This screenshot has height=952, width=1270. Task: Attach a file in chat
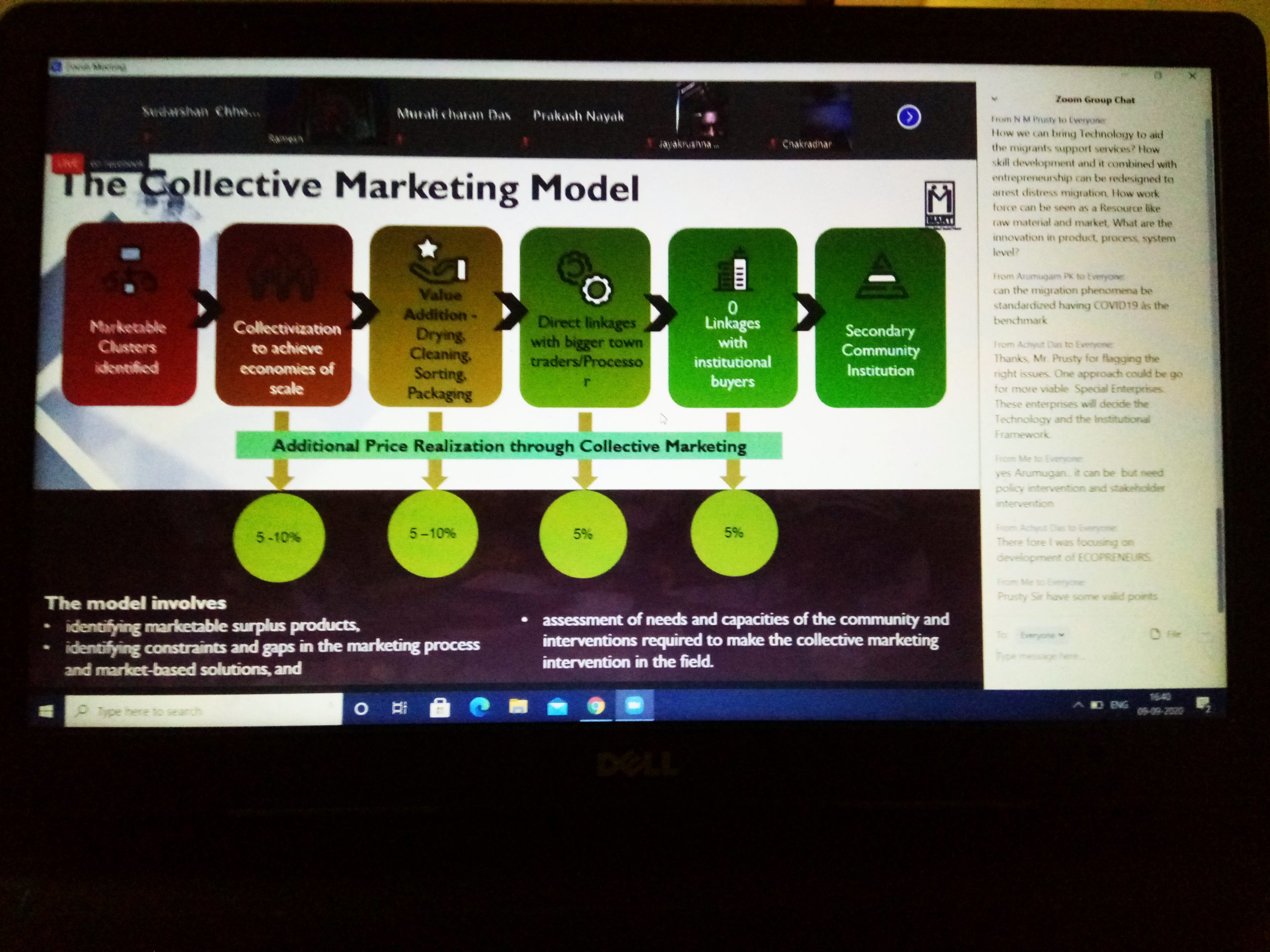pos(1166,634)
